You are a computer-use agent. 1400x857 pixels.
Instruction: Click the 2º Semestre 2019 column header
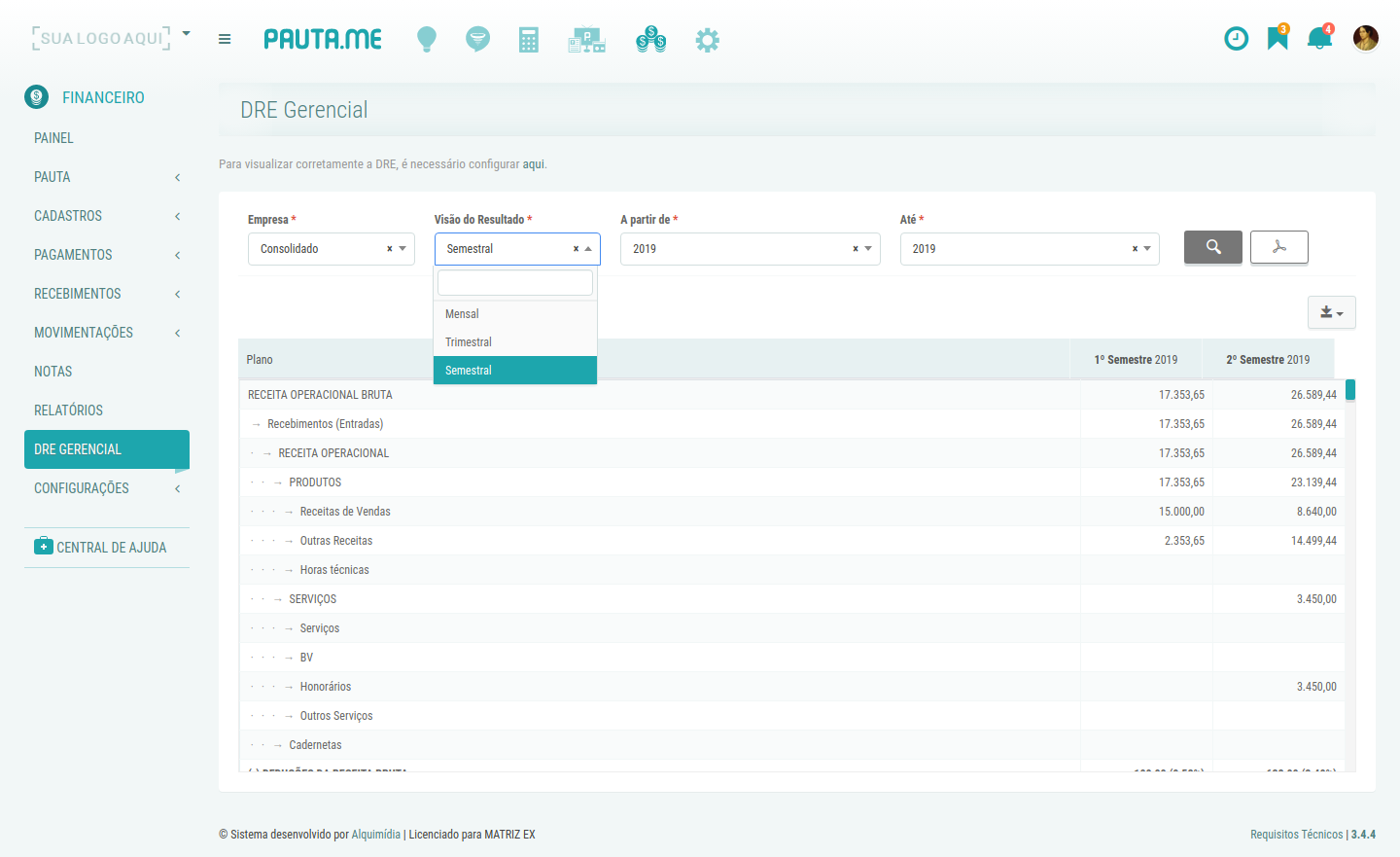[x=1268, y=360]
